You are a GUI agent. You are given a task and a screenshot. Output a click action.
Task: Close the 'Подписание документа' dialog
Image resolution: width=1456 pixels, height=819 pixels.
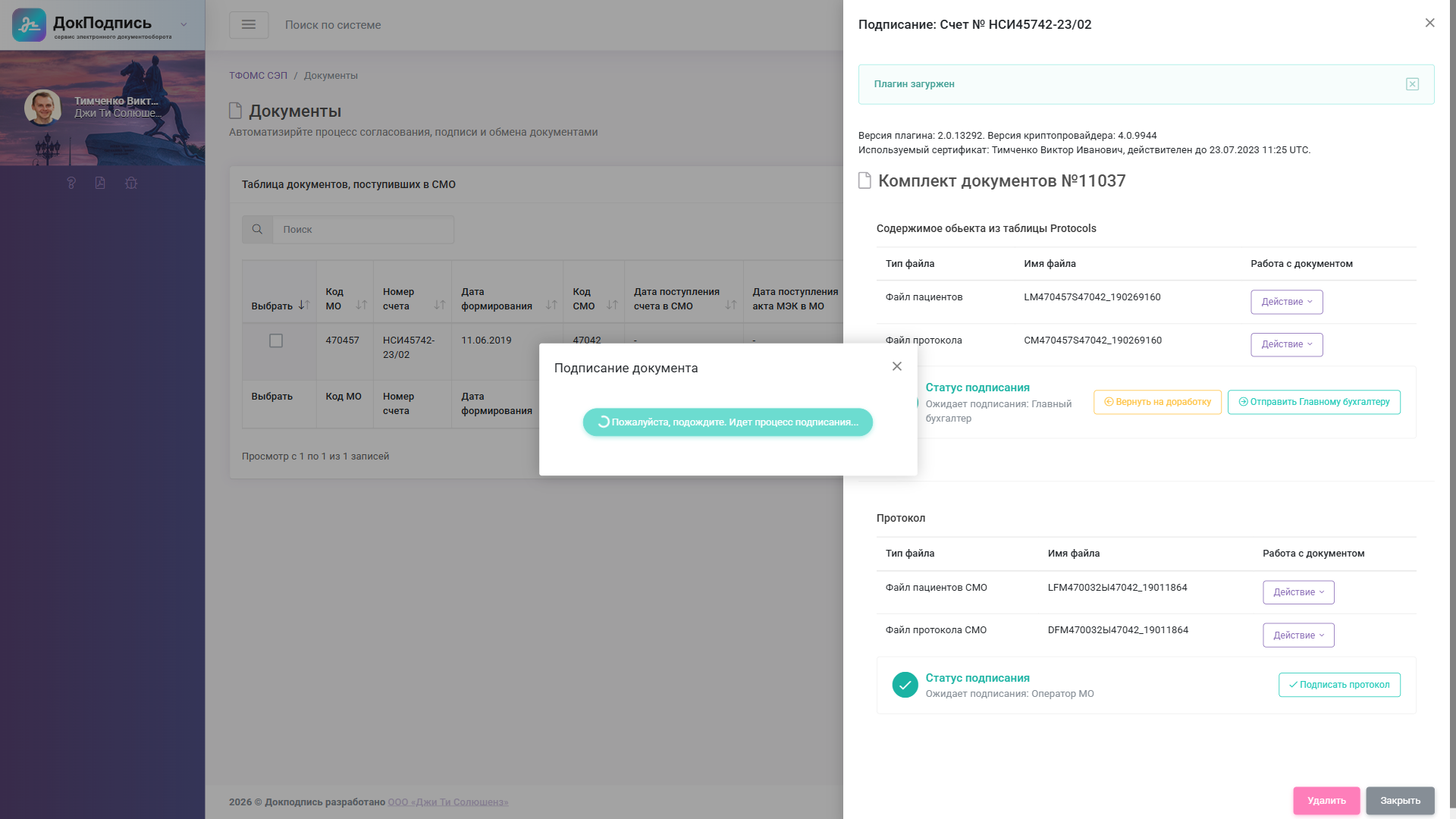(x=897, y=367)
